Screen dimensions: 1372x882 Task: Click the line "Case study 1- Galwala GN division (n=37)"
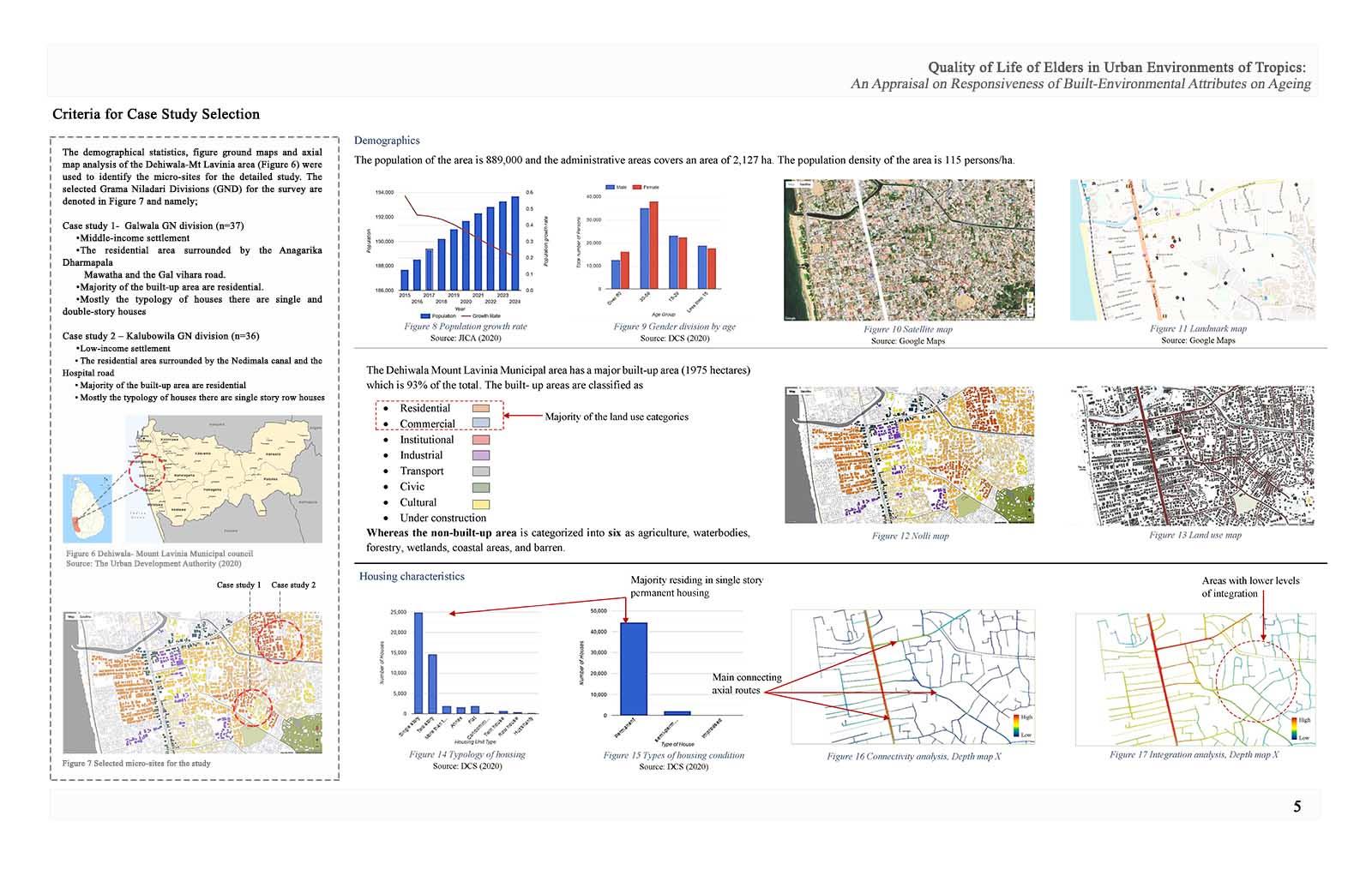[x=153, y=226]
